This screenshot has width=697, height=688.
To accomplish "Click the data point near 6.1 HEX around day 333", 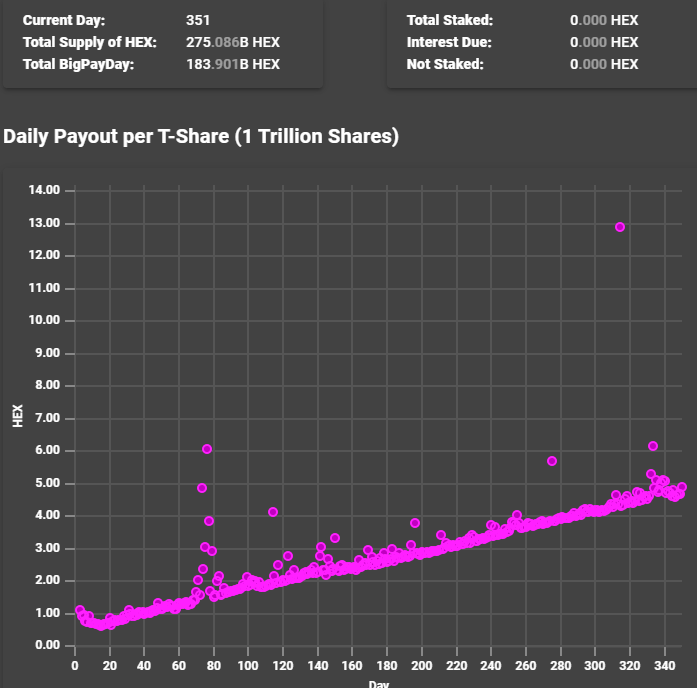I will pyautogui.click(x=653, y=446).
